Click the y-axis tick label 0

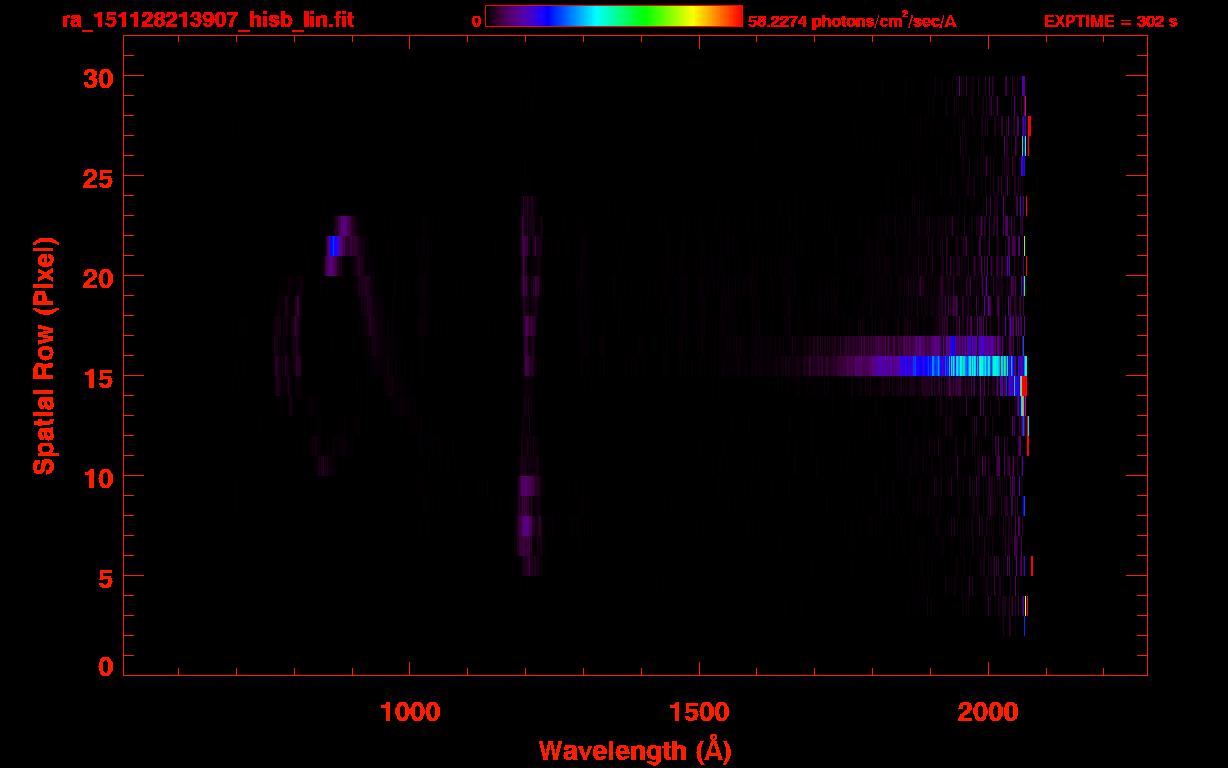tap(103, 667)
